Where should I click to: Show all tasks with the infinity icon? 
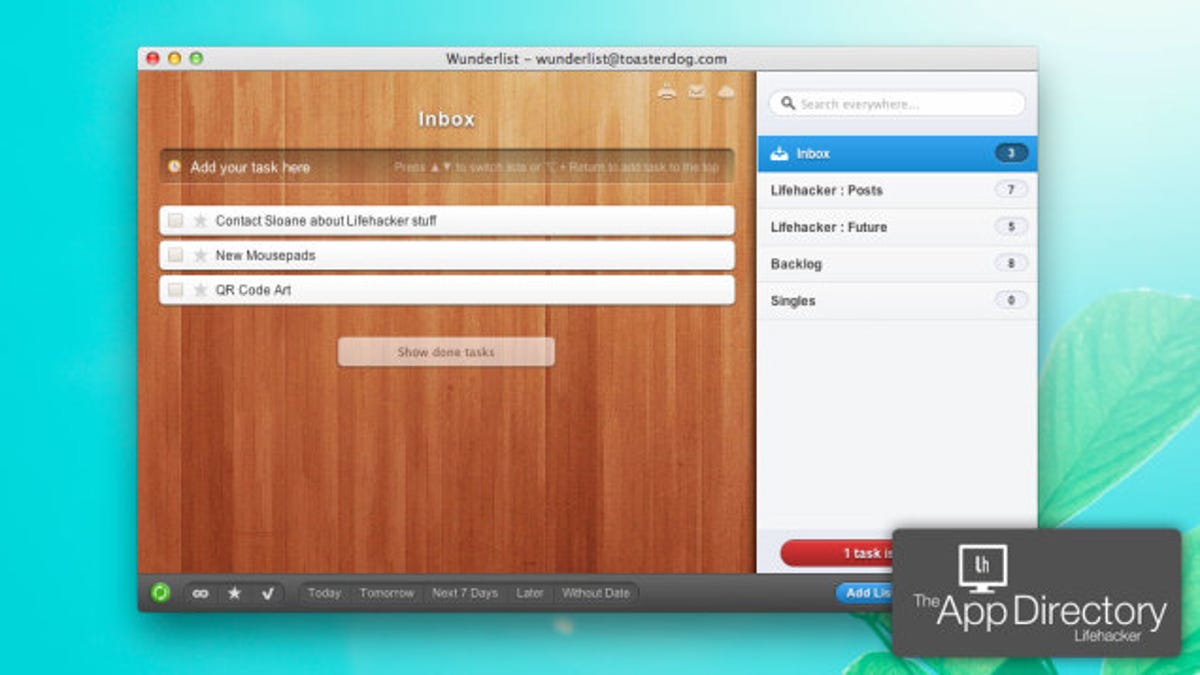tap(201, 593)
